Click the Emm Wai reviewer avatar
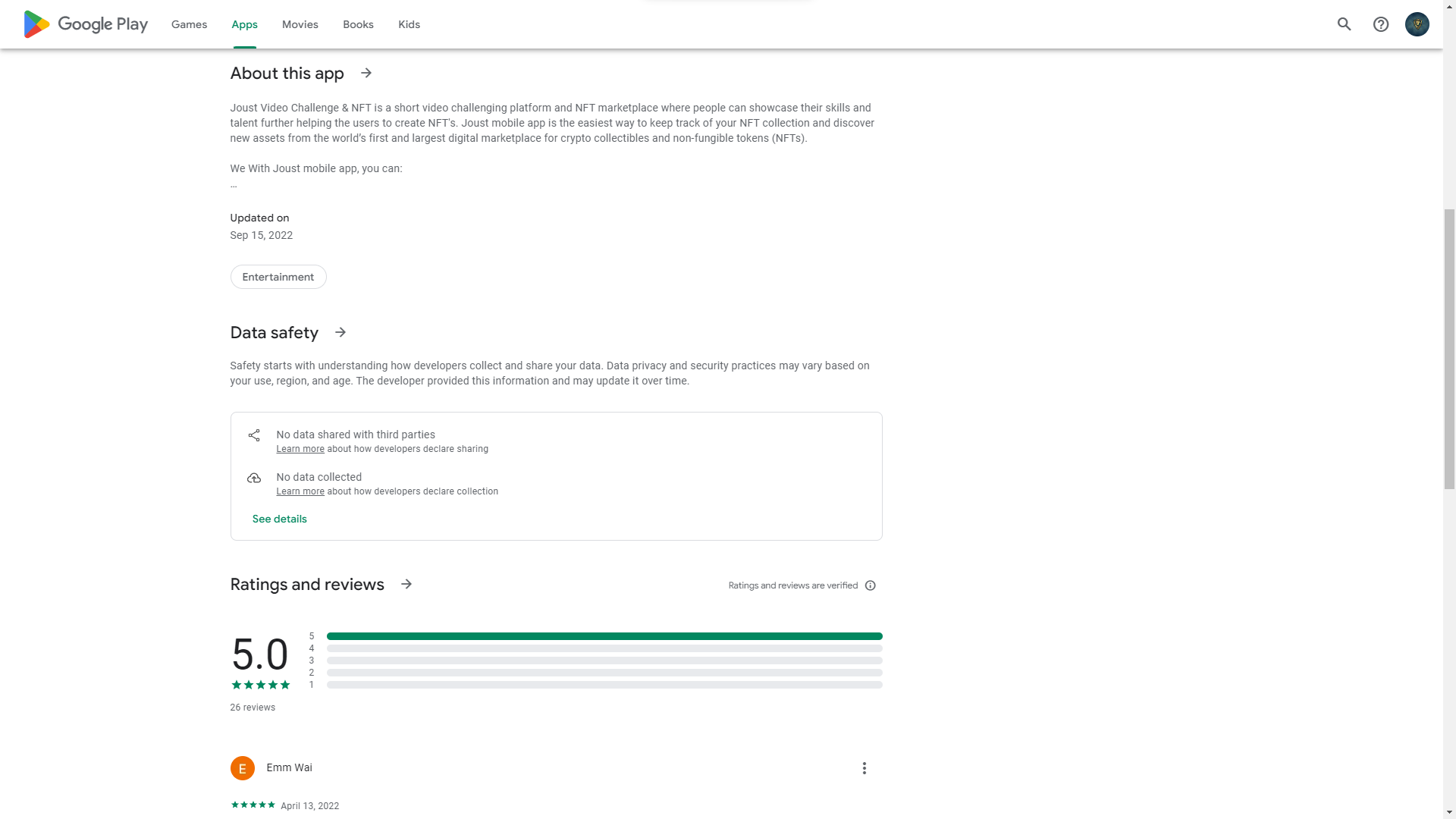Image resolution: width=1456 pixels, height=819 pixels. click(x=243, y=768)
